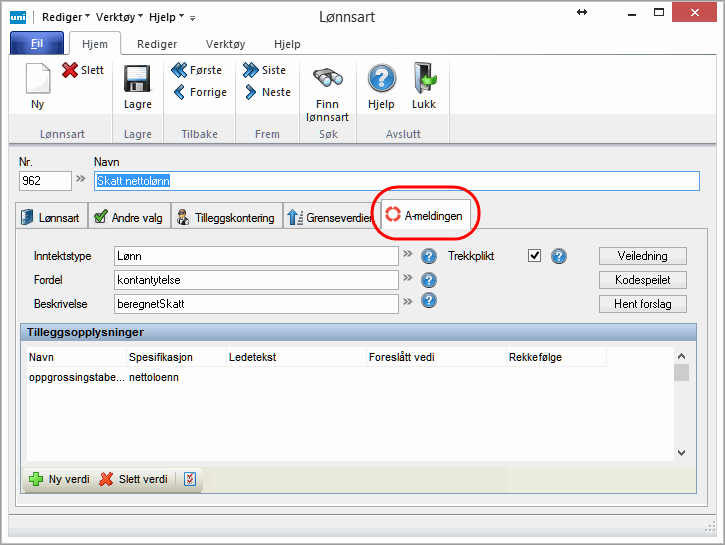This screenshot has height=545, width=725.
Task: Expand lookup arrows beside Inntektstype field
Action: click(x=408, y=256)
